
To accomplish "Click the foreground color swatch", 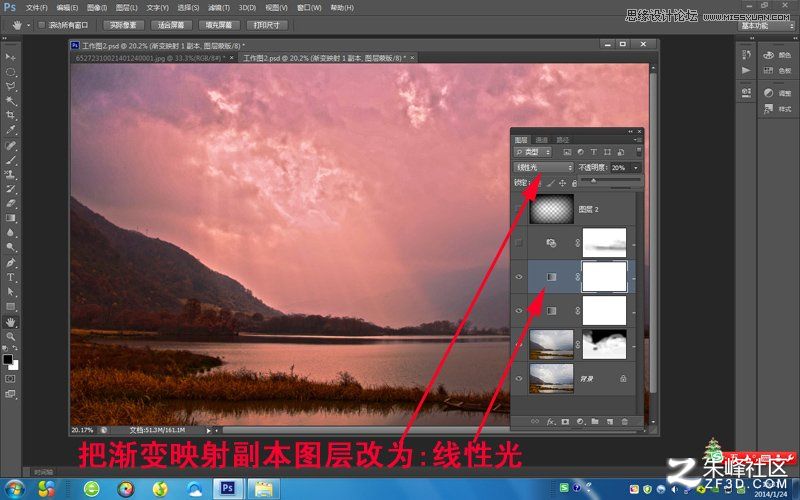I will [x=8, y=359].
